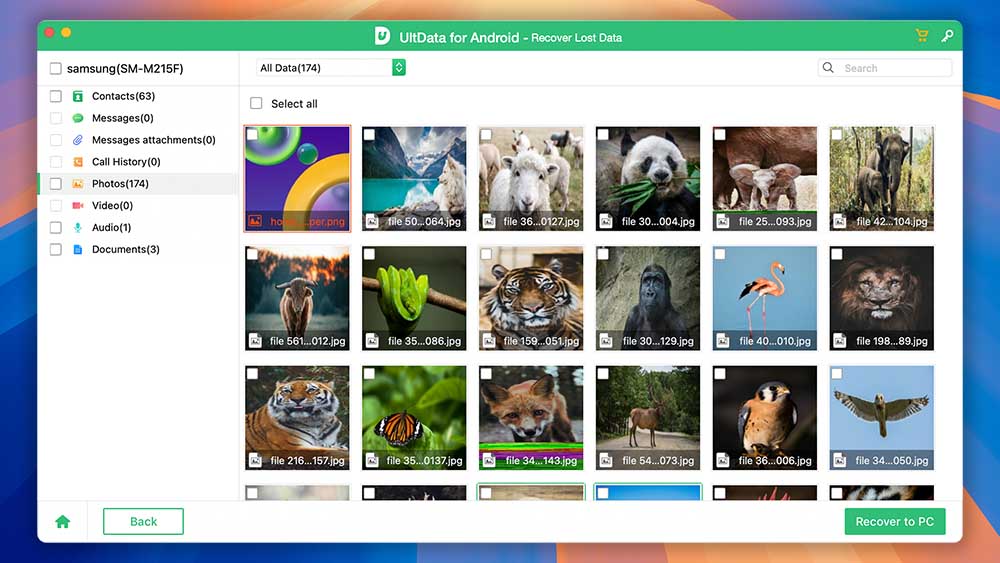Open the Photos(174) category
Viewport: 1000px width, 563px height.
pyautogui.click(x=120, y=184)
